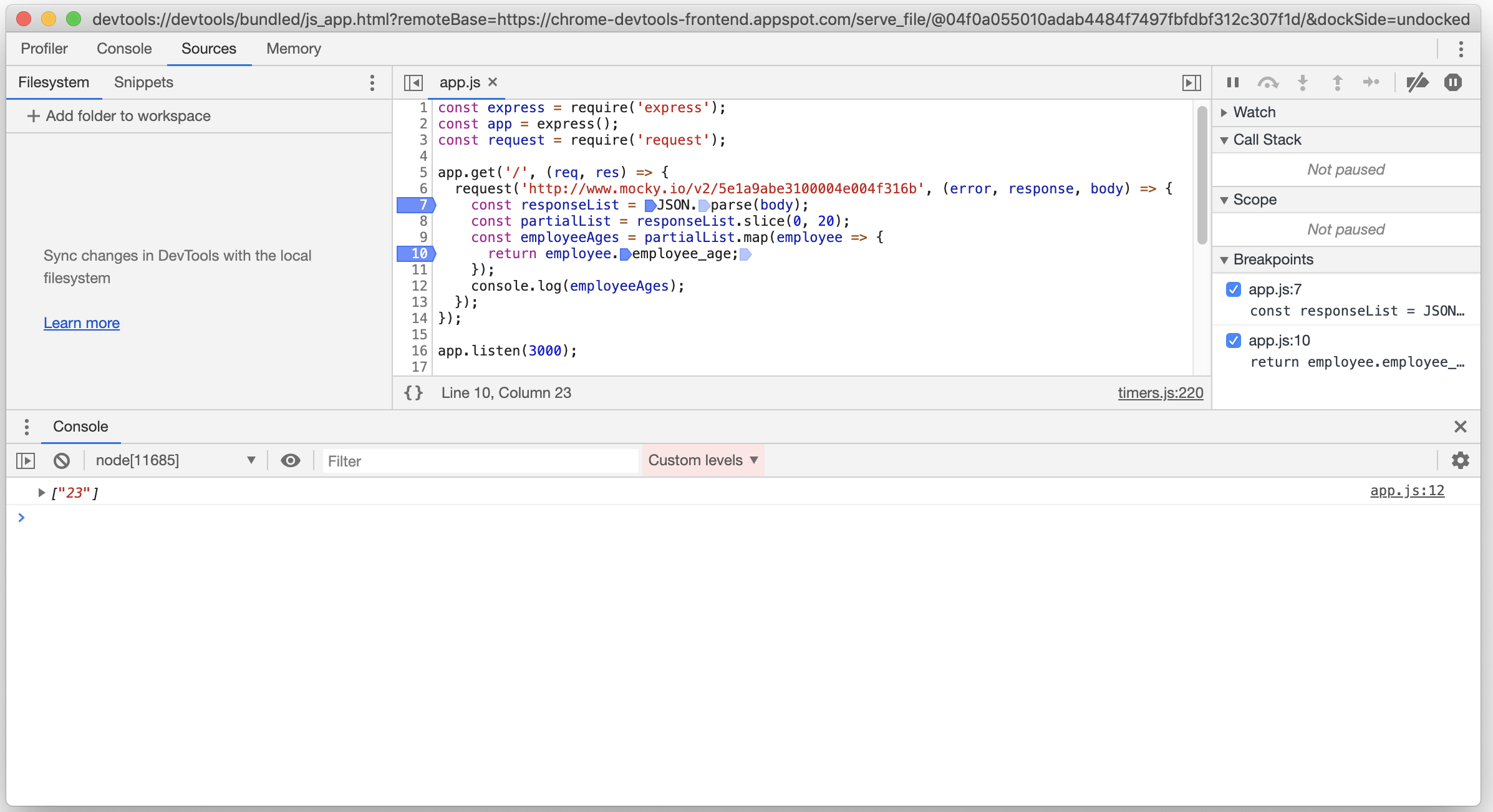Uncheck the app.js:10 breakpoint
The width and height of the screenshot is (1493, 812).
[1234, 341]
